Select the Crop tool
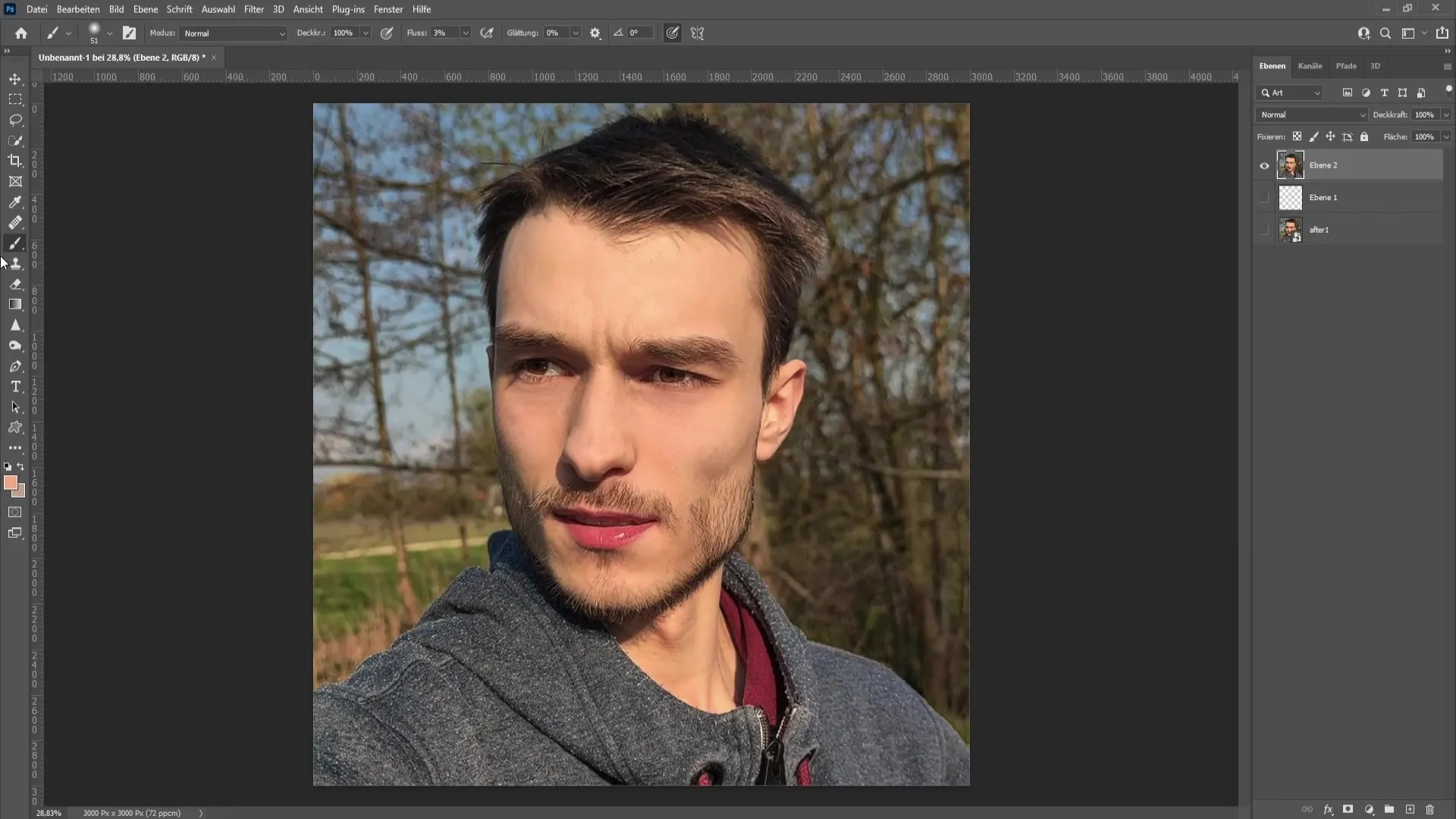This screenshot has width=1456, height=819. click(15, 160)
